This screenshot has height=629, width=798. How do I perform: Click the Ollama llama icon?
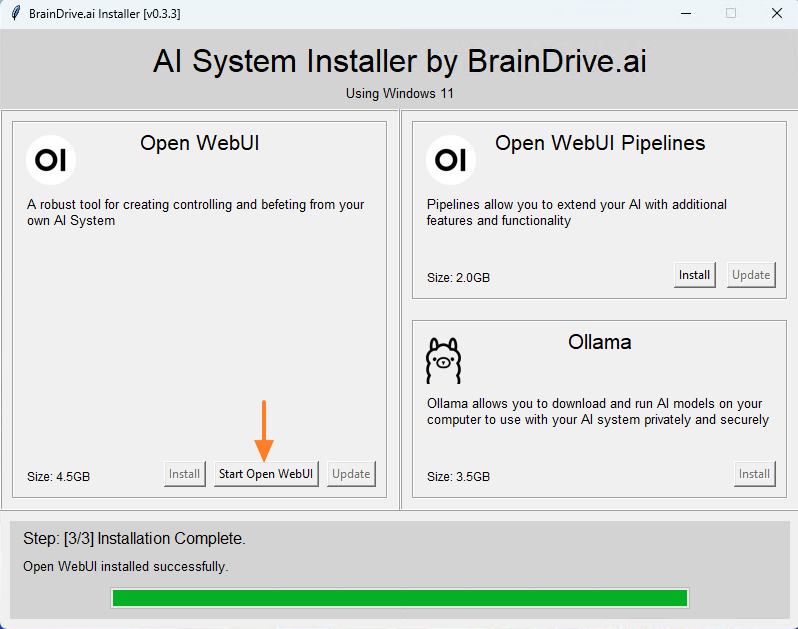click(x=443, y=360)
